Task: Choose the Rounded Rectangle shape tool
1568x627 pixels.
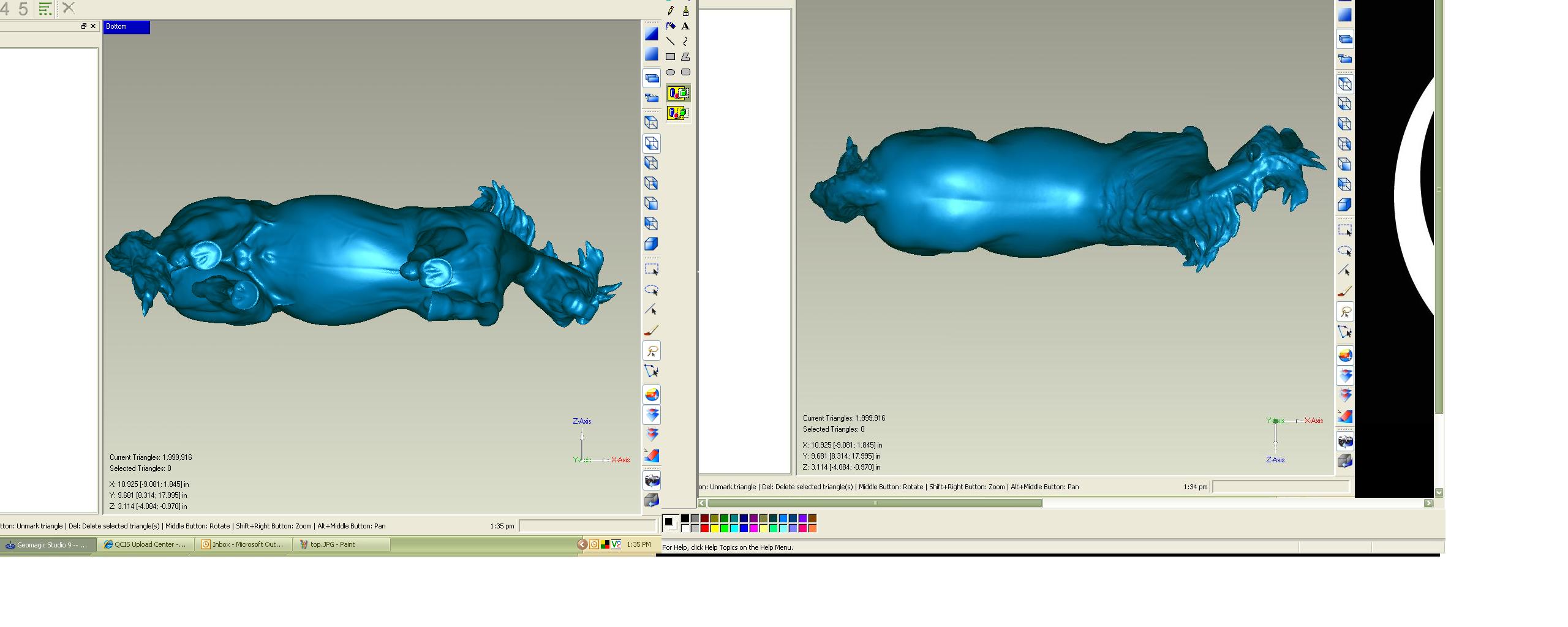Action: [x=685, y=72]
